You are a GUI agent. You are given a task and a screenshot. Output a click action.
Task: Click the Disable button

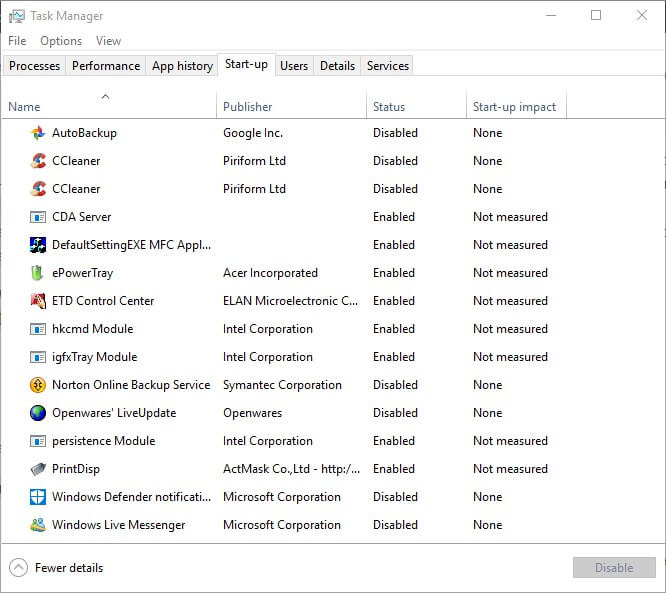point(614,568)
